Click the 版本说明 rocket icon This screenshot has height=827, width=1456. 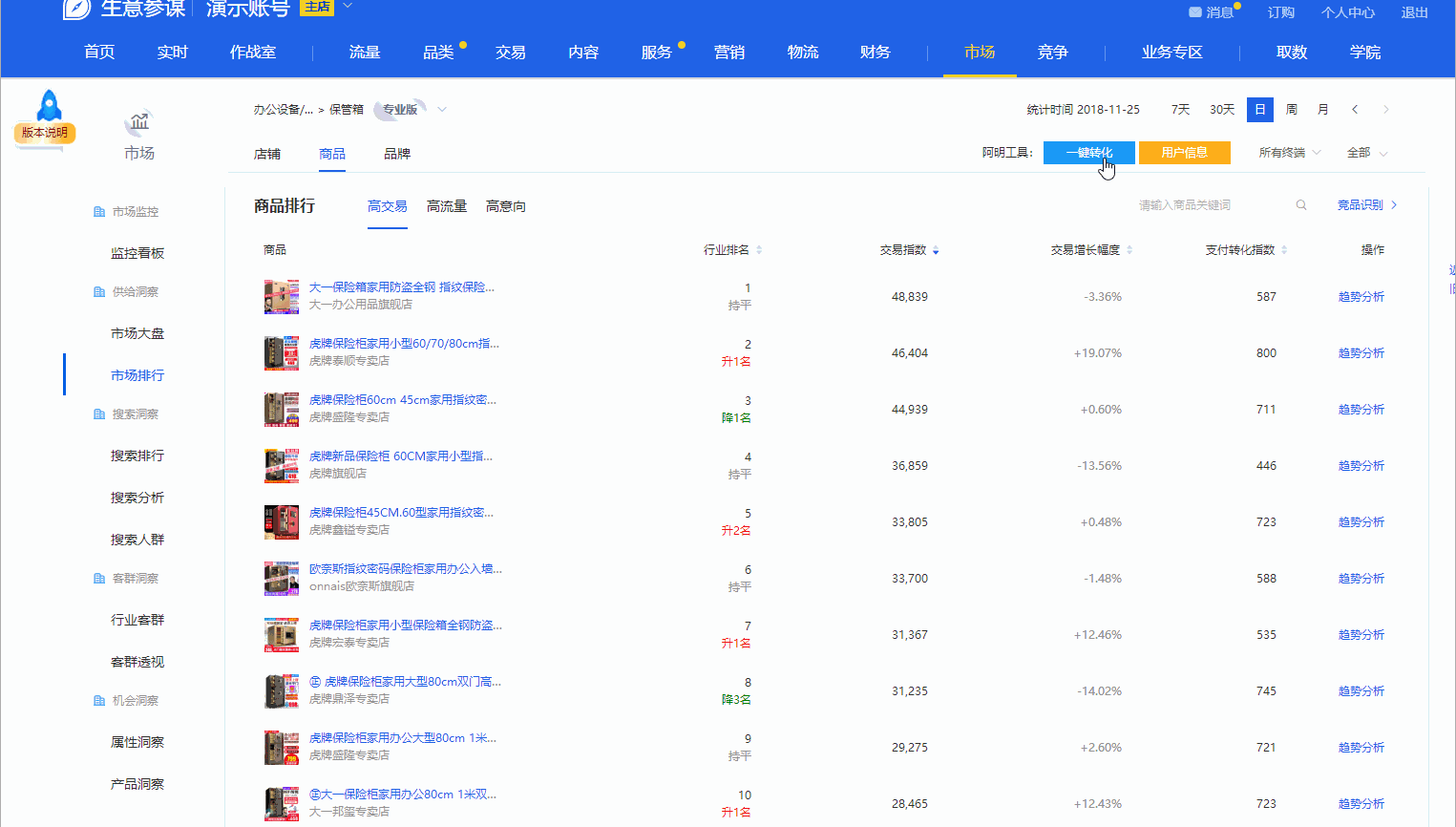(x=48, y=105)
